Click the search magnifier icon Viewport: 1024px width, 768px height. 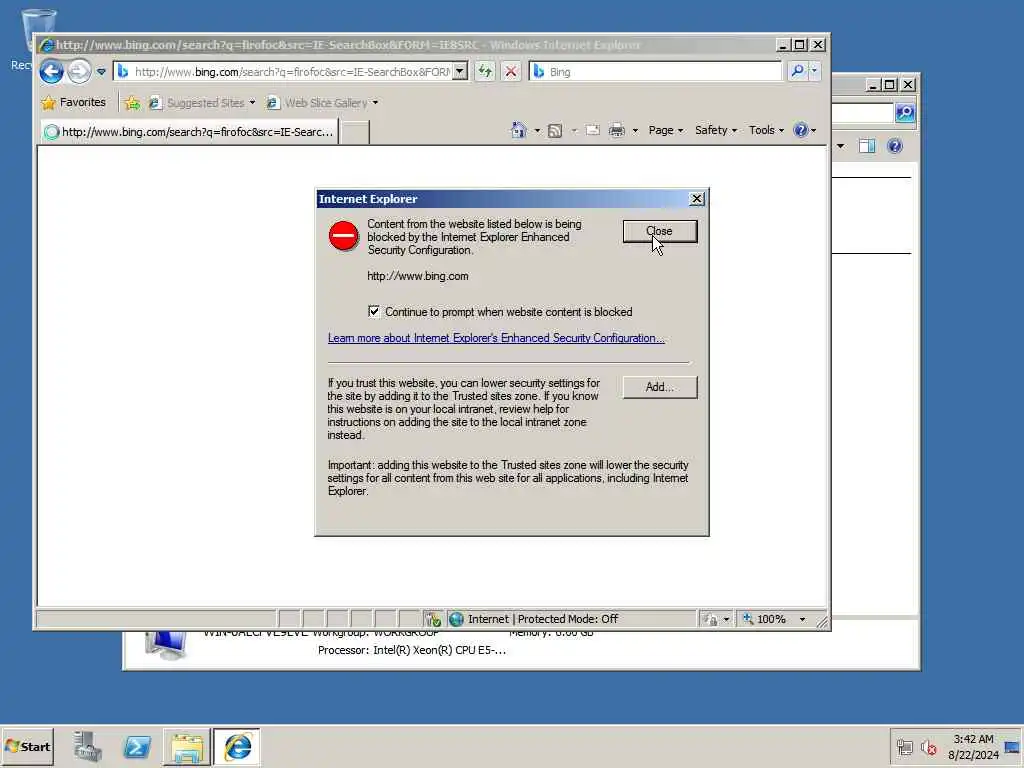point(797,71)
